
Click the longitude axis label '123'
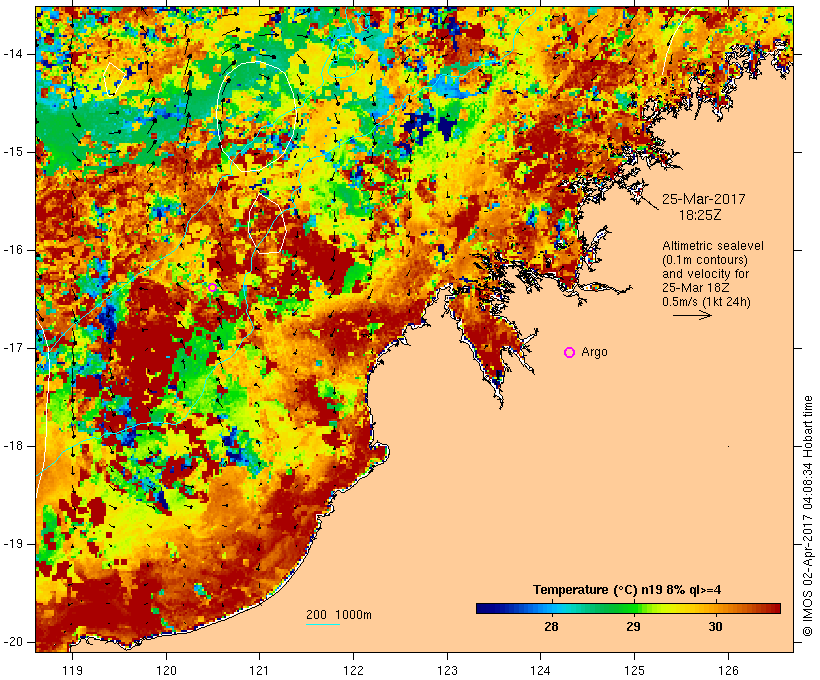pyautogui.click(x=447, y=670)
